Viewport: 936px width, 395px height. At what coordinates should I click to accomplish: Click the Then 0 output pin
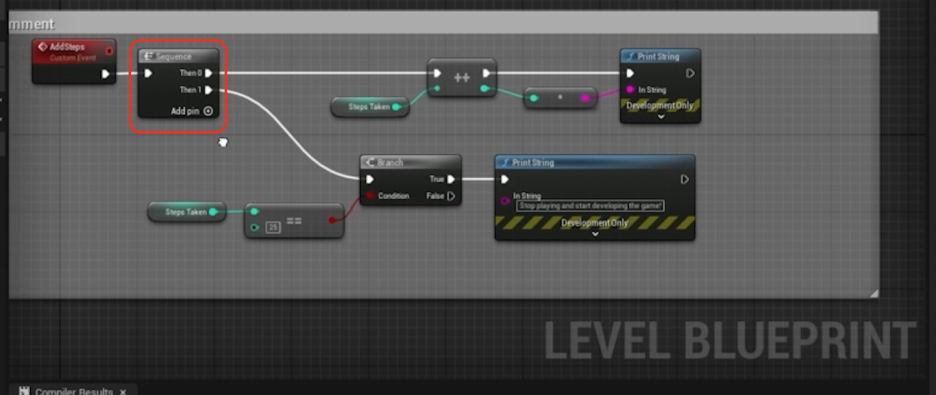pos(209,73)
